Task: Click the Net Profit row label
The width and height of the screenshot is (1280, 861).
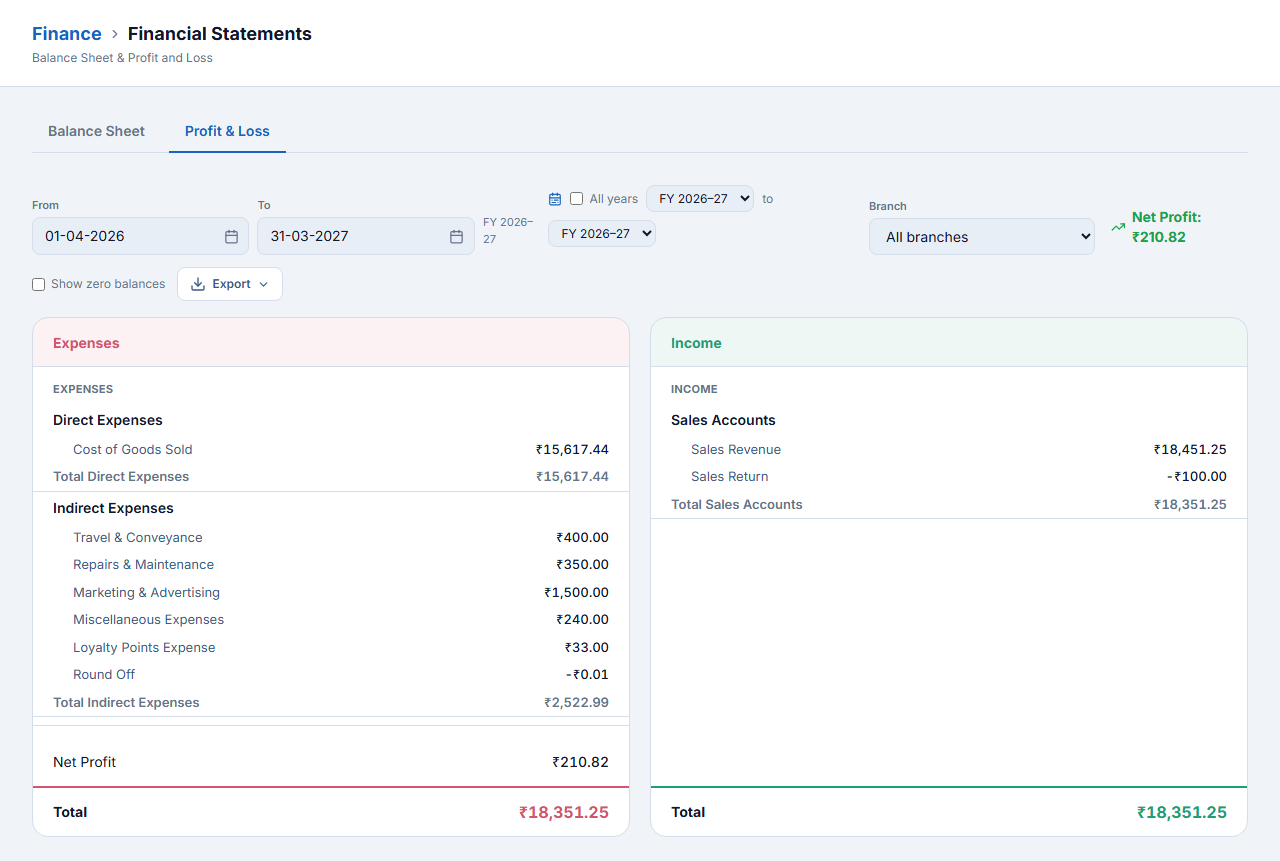Action: pos(85,762)
